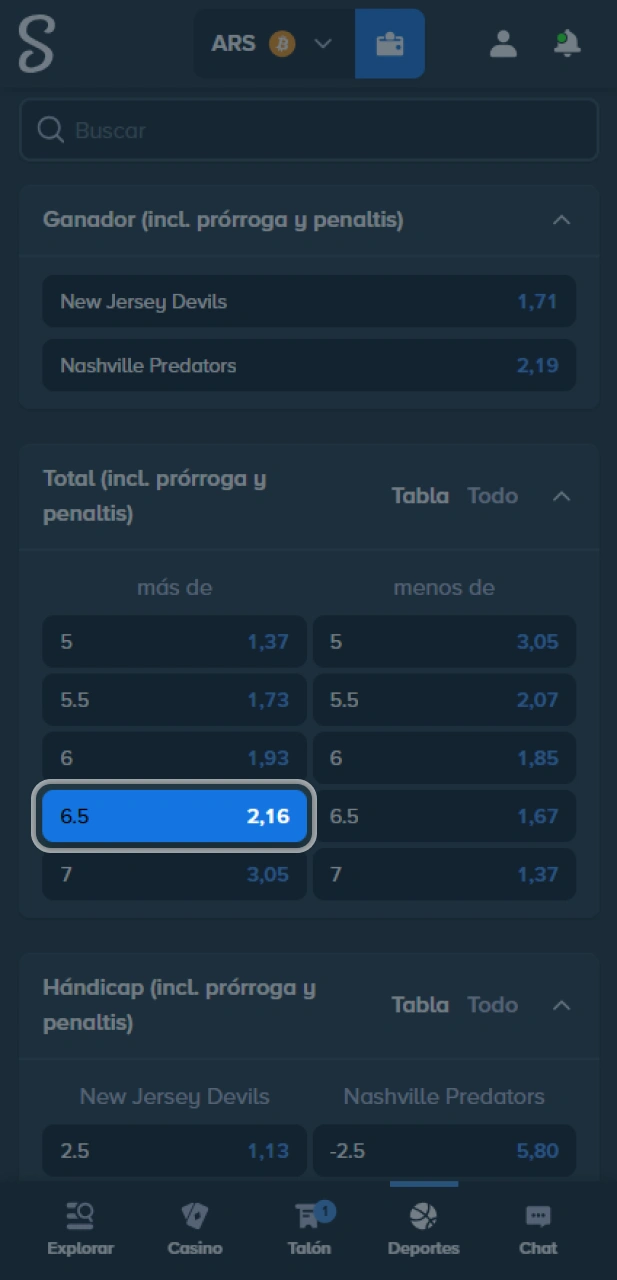617x1280 pixels.
Task: Collapse the Total section chevron
Action: (561, 495)
